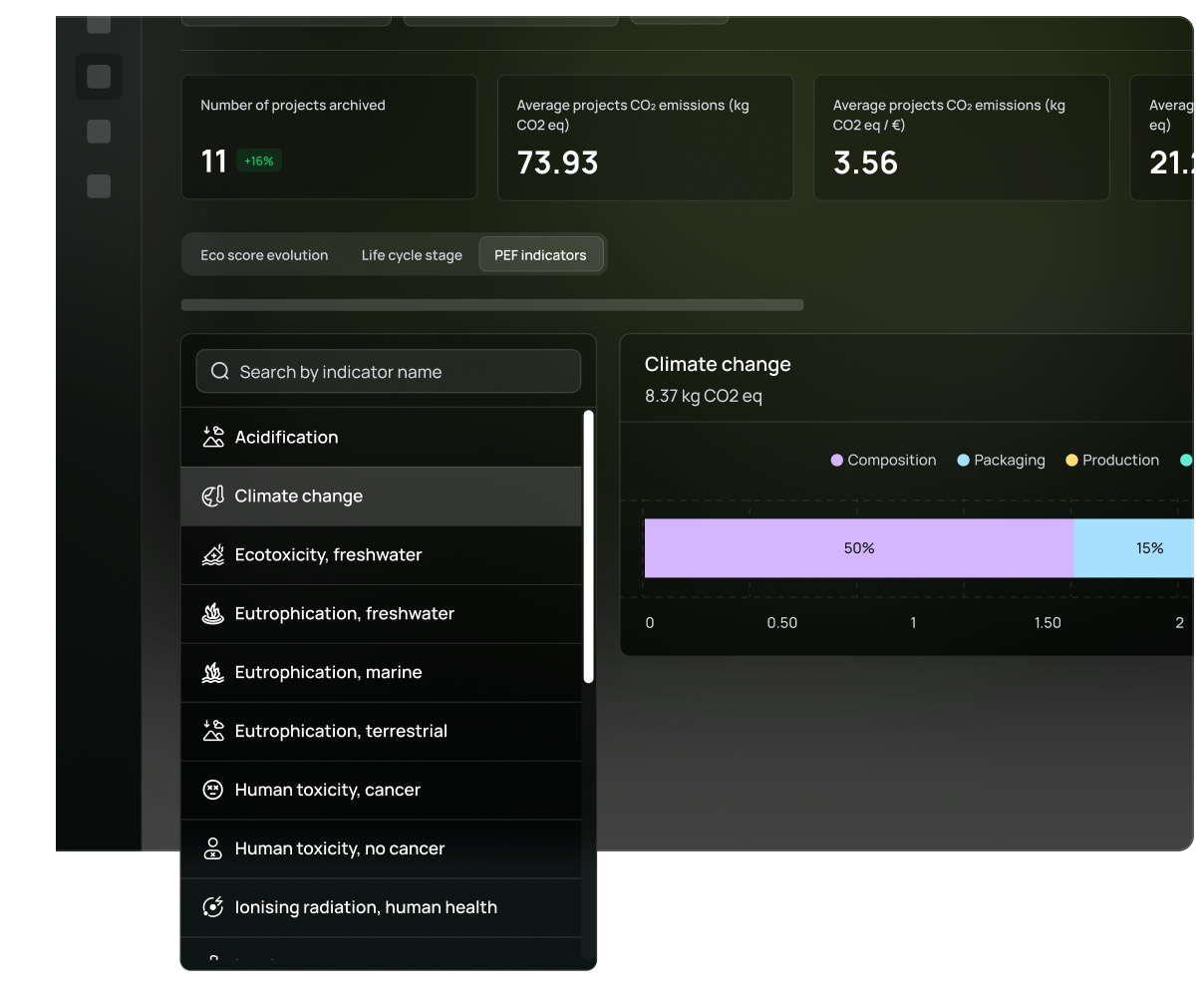Click the Acidification indicator icon
This screenshot has height=1002, width=1204.
point(212,437)
